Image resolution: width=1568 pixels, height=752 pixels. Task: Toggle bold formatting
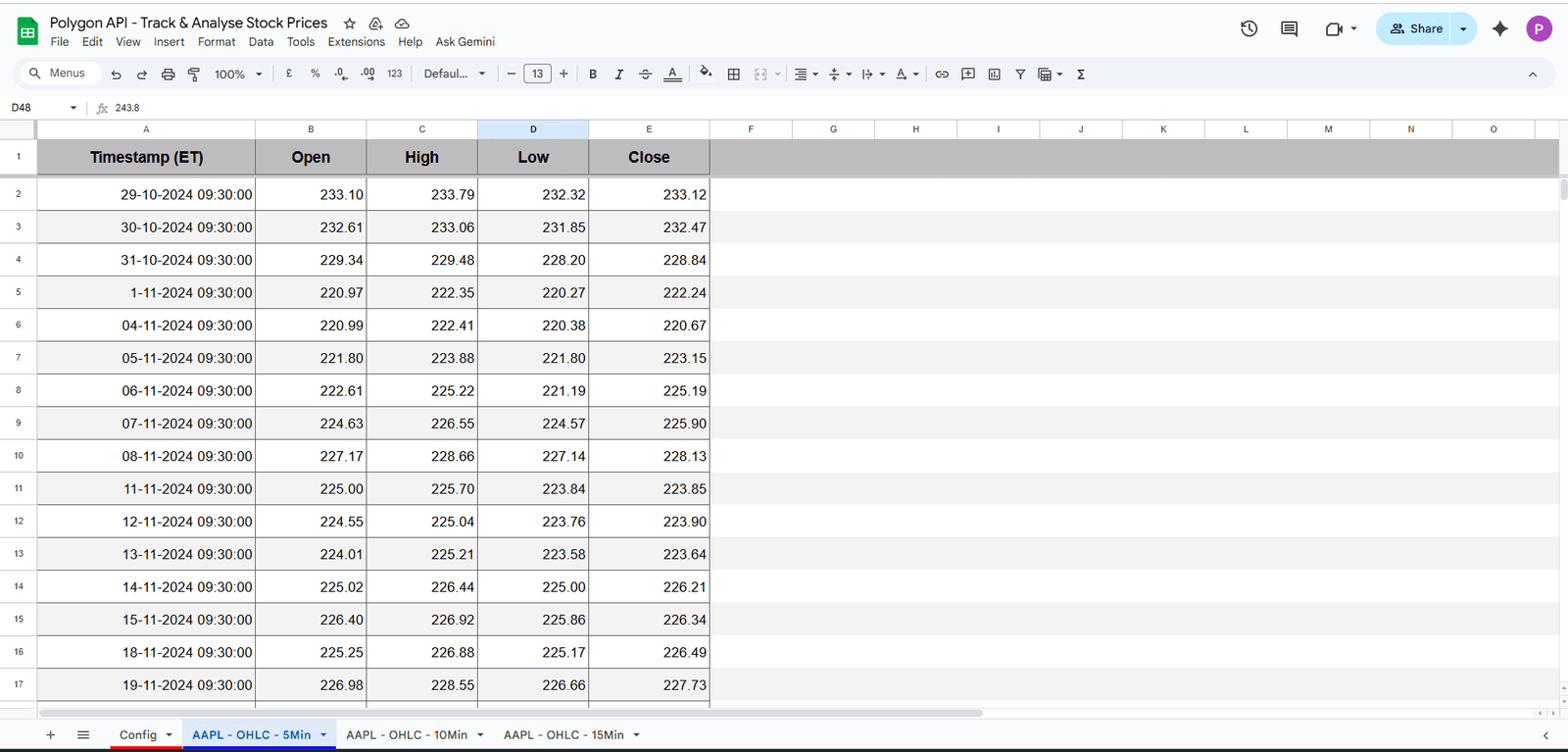pos(593,75)
